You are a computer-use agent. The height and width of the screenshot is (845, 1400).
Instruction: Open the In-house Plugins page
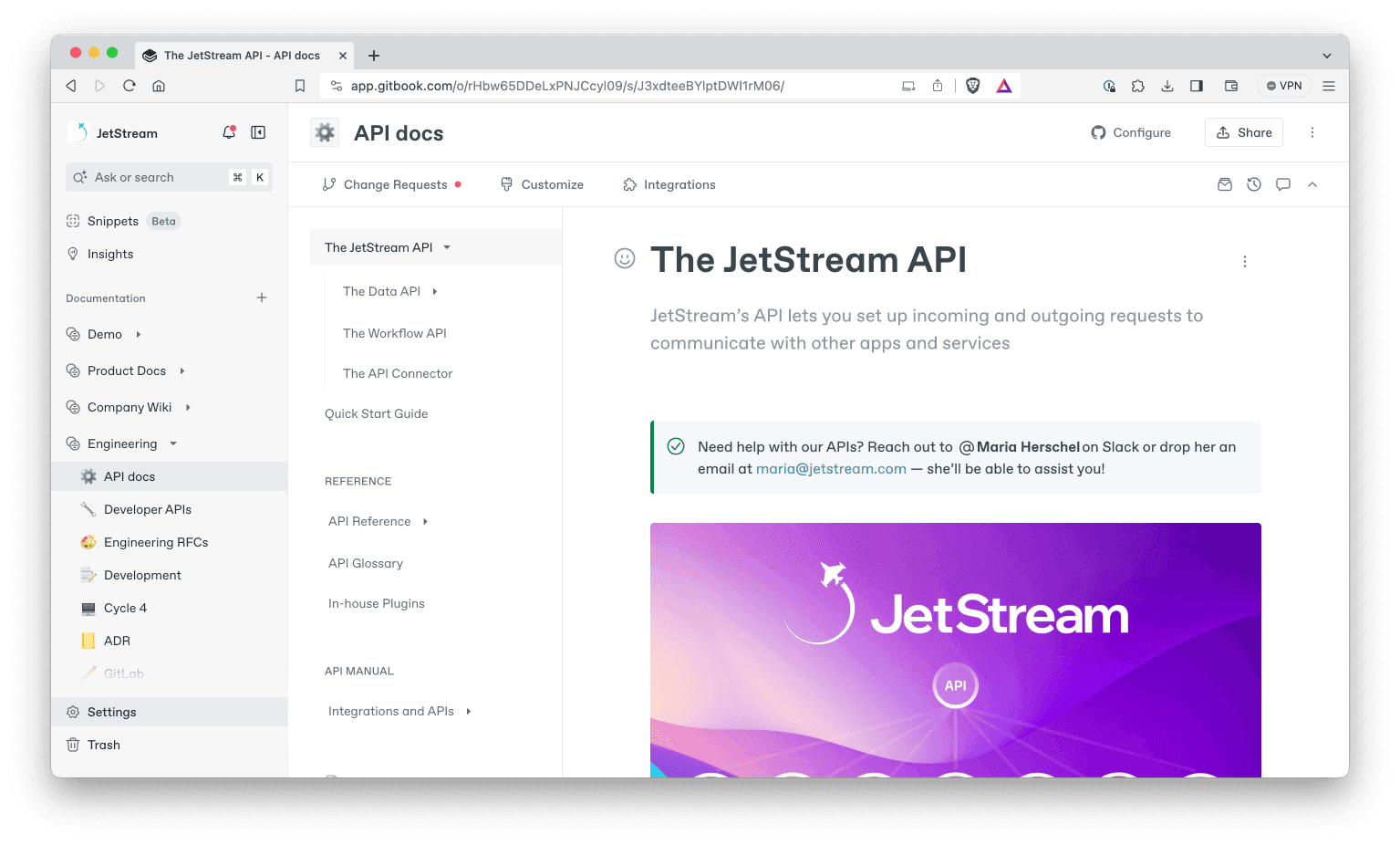pos(377,603)
